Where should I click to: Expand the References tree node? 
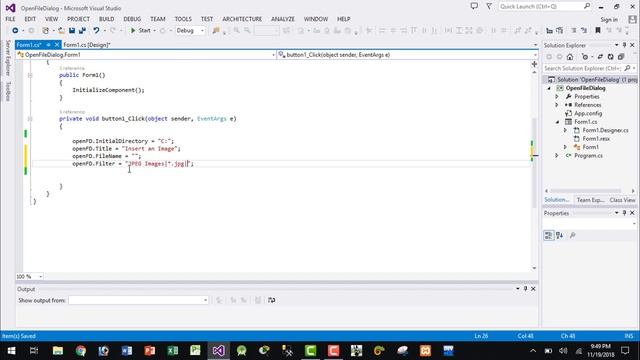tap(557, 105)
